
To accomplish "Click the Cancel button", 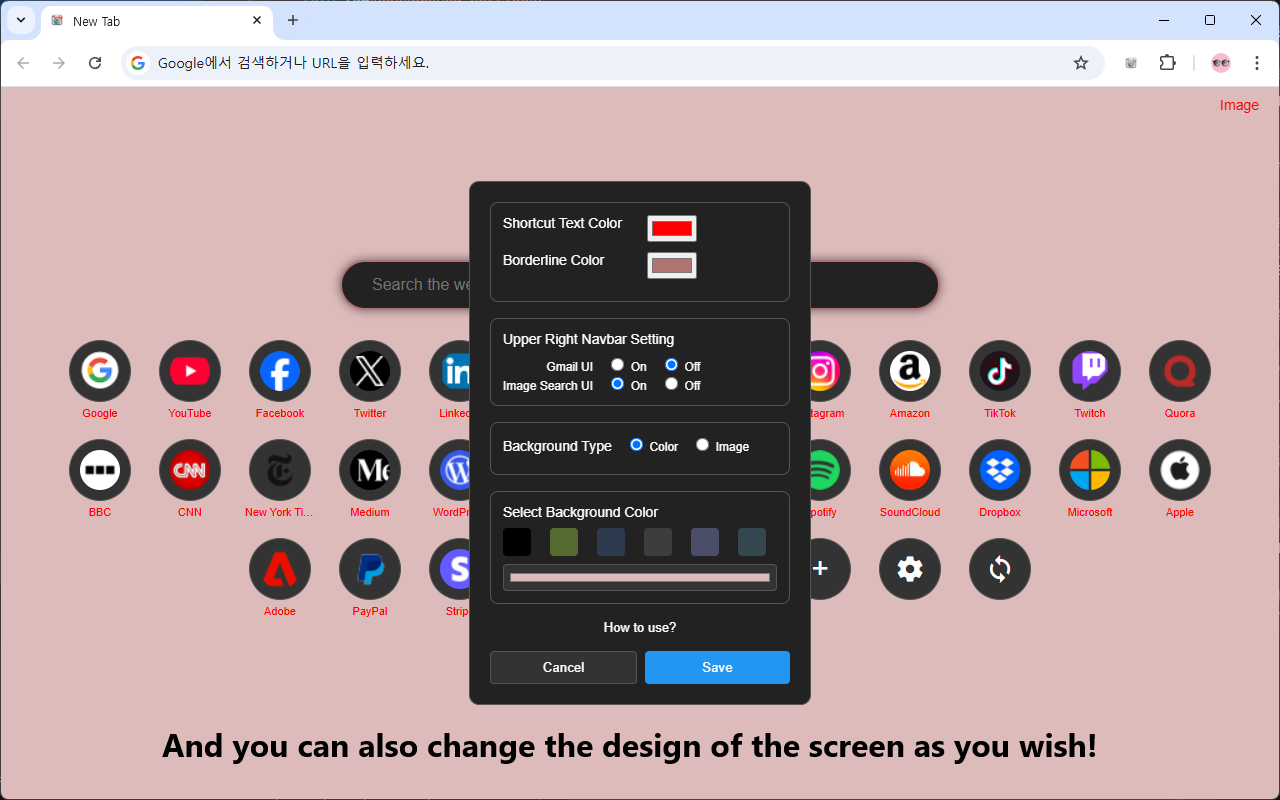I will (x=563, y=667).
